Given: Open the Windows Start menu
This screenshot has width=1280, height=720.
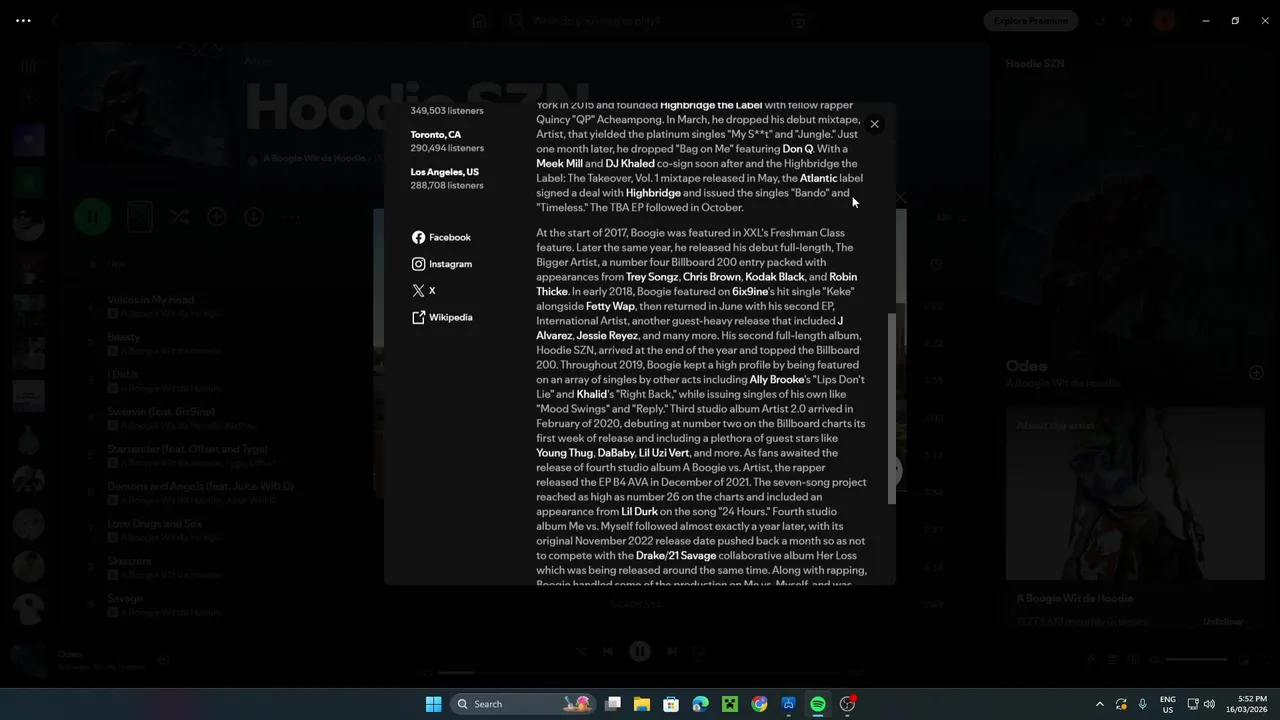Looking at the screenshot, I should point(433,704).
